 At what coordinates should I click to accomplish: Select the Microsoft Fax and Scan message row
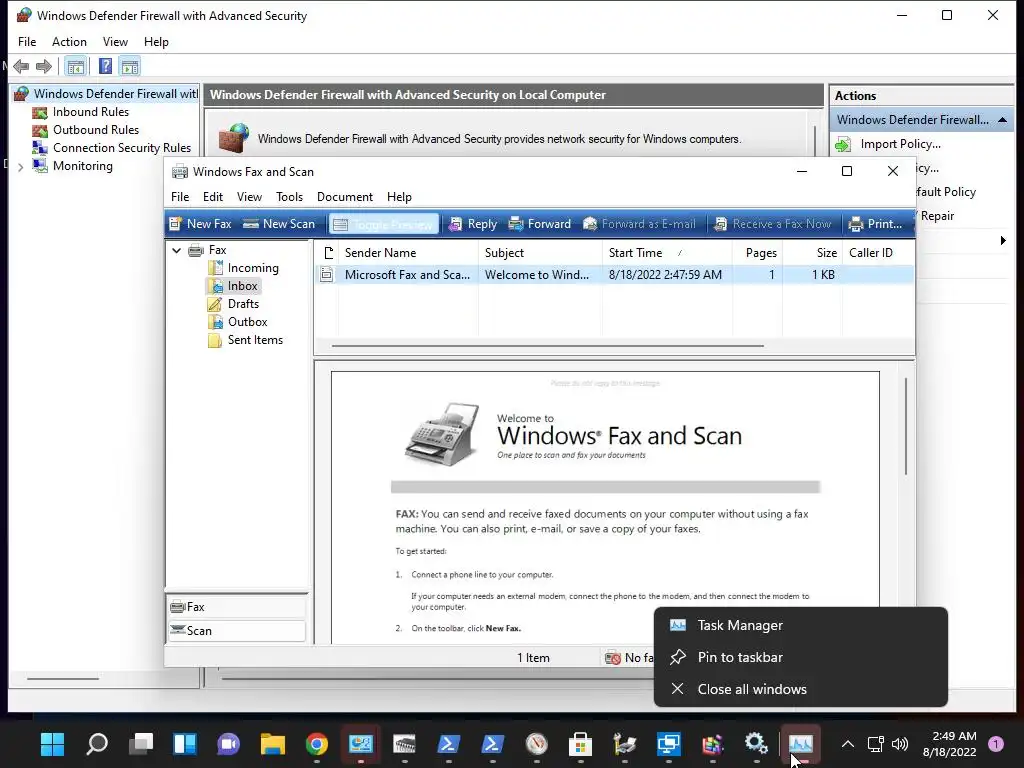point(614,275)
